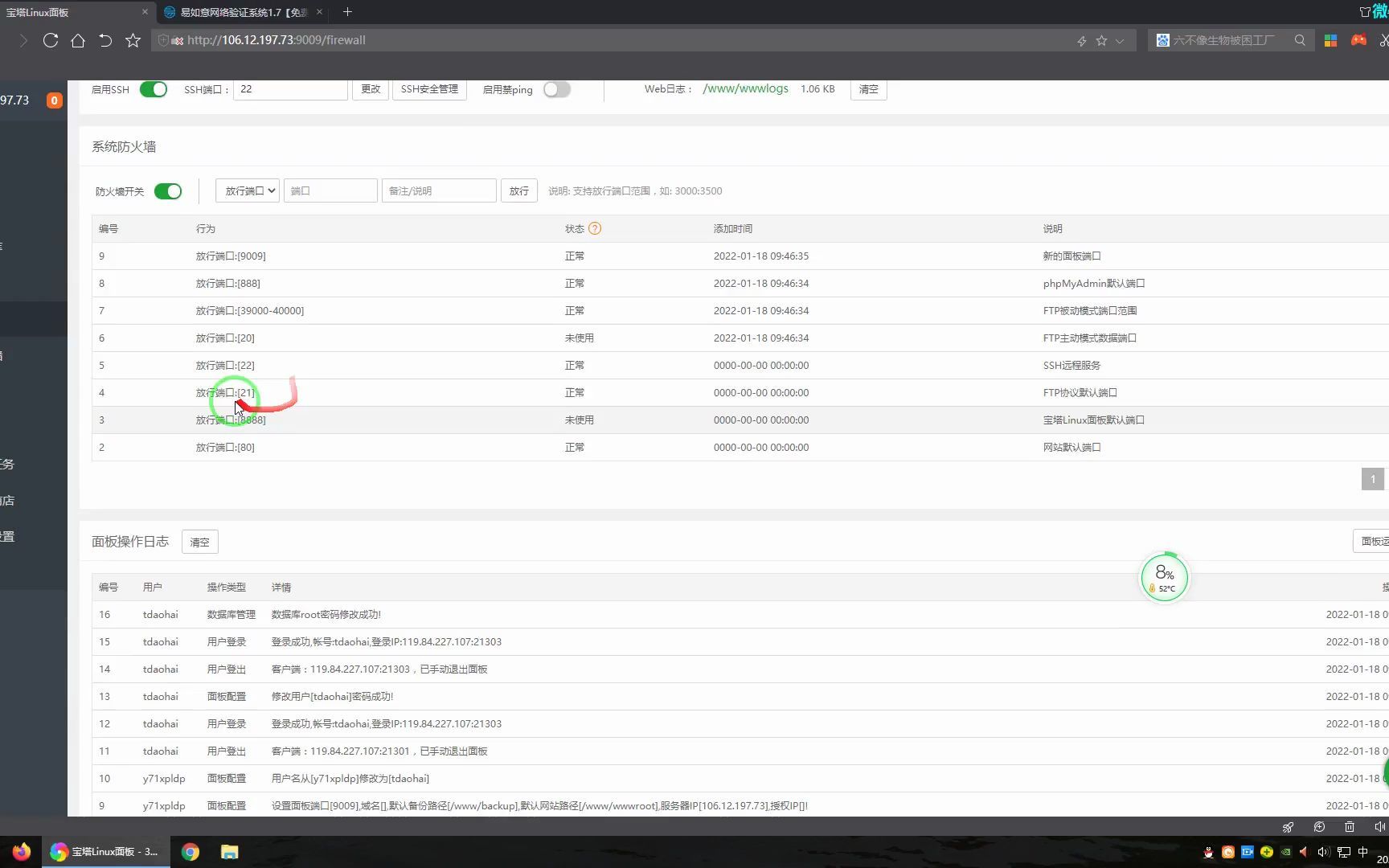This screenshot has height=868, width=1389.
Task: Click the lightning speed-mode icon in address bar
Action: pos(1082,41)
